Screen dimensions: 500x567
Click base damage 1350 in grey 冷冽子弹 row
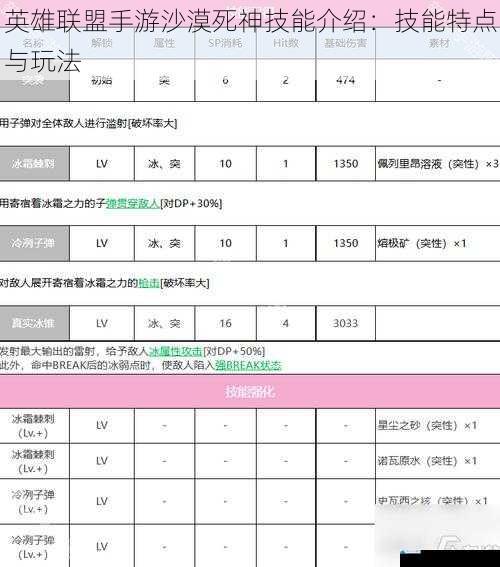(x=345, y=243)
